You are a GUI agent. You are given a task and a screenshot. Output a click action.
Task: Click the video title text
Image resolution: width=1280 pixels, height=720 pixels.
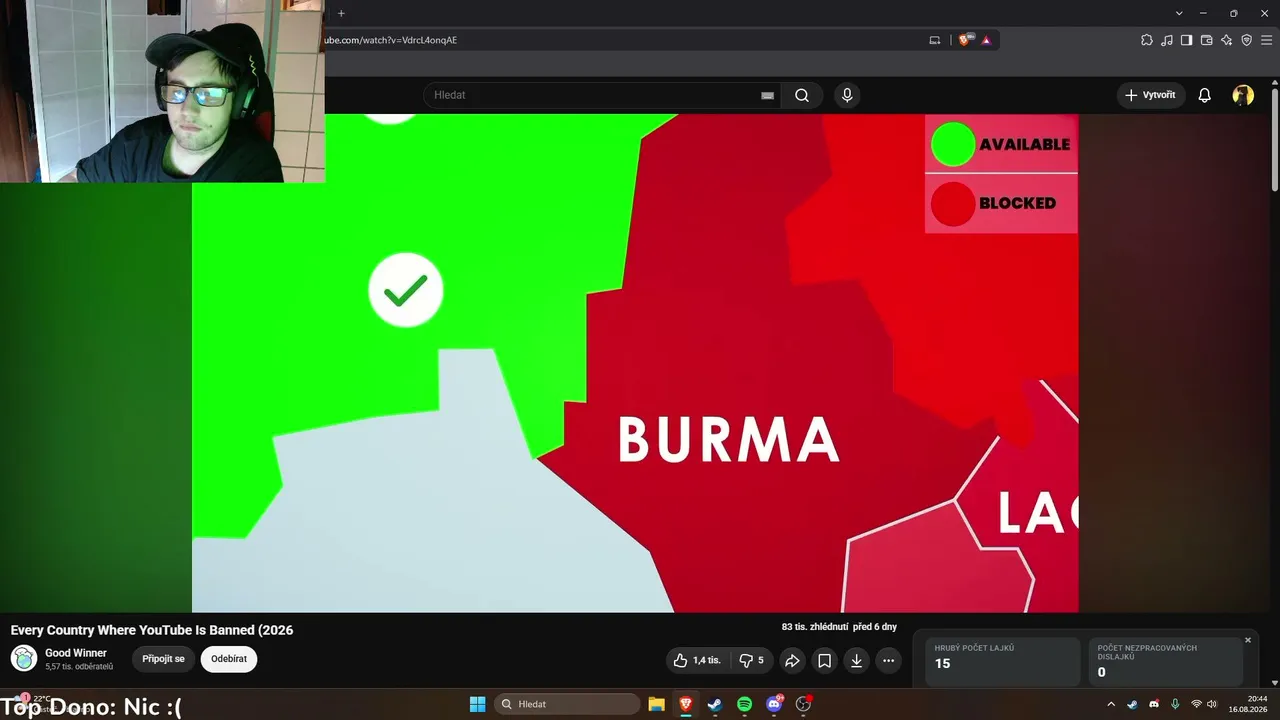coord(152,630)
